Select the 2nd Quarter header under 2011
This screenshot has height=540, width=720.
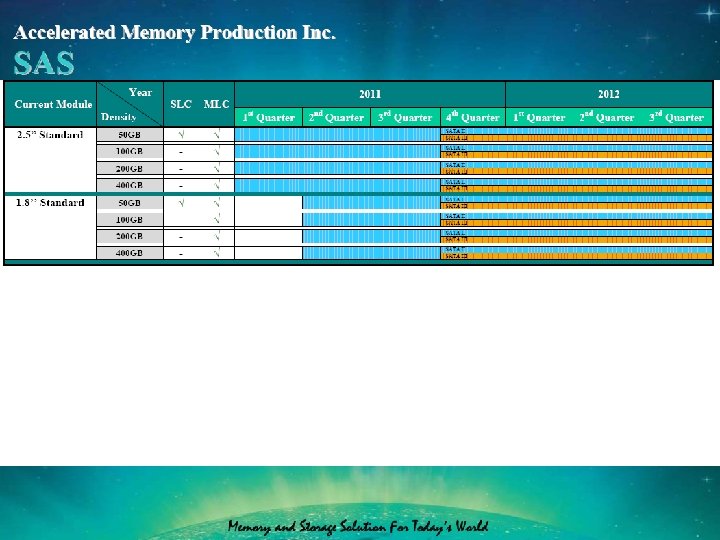(336, 118)
